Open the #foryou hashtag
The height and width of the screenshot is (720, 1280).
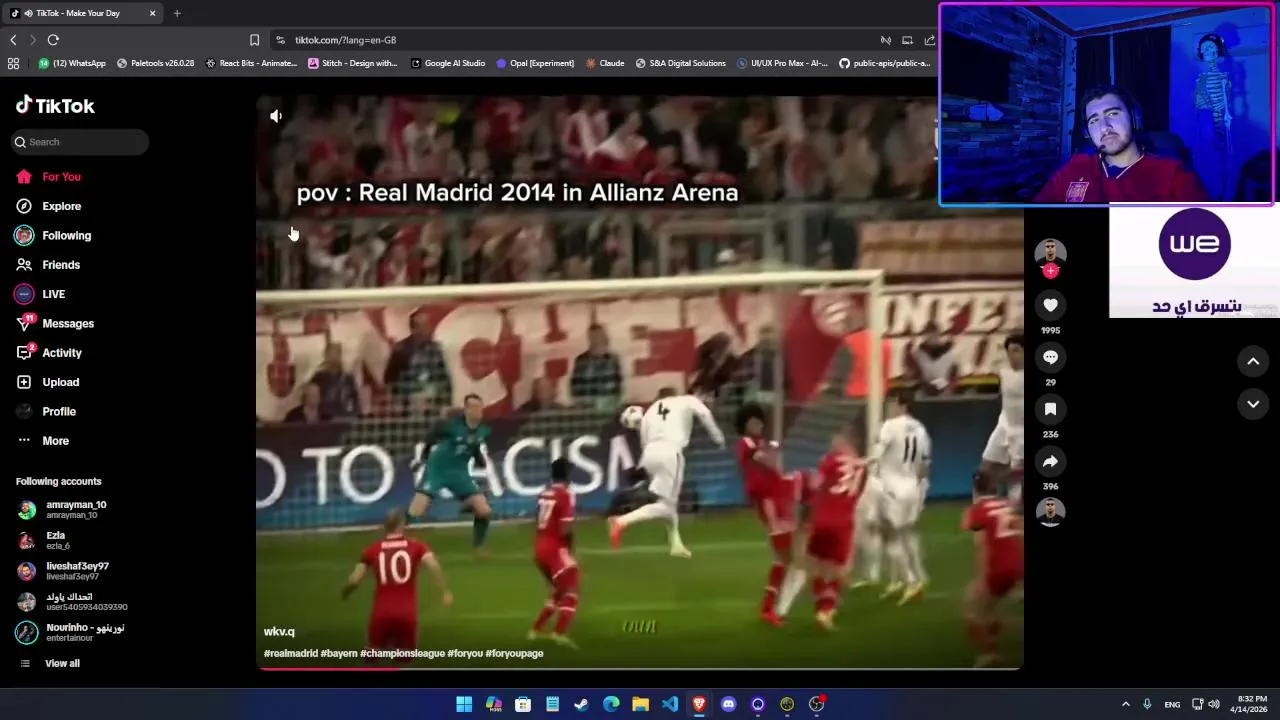click(465, 653)
